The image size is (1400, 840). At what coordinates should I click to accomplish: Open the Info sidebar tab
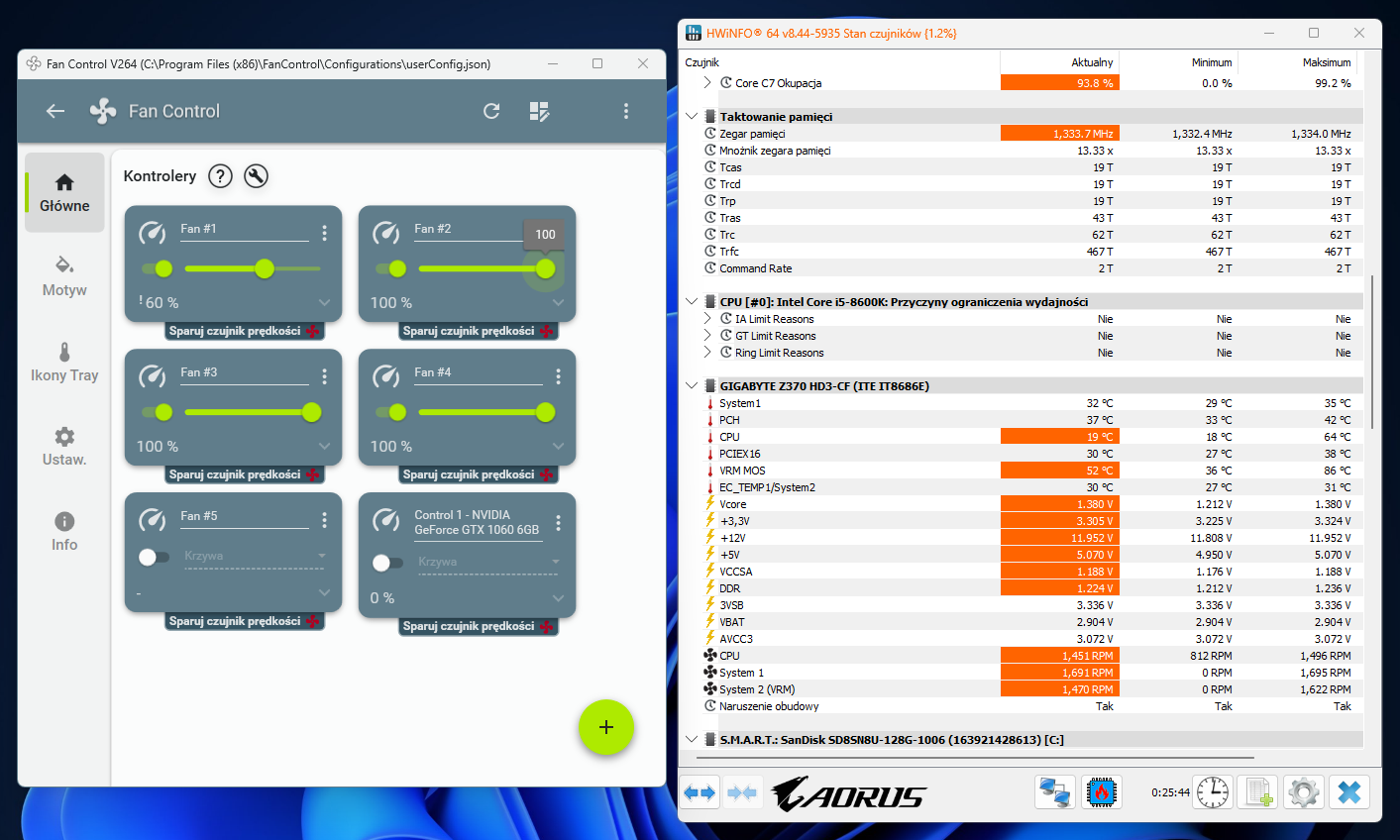(x=64, y=532)
